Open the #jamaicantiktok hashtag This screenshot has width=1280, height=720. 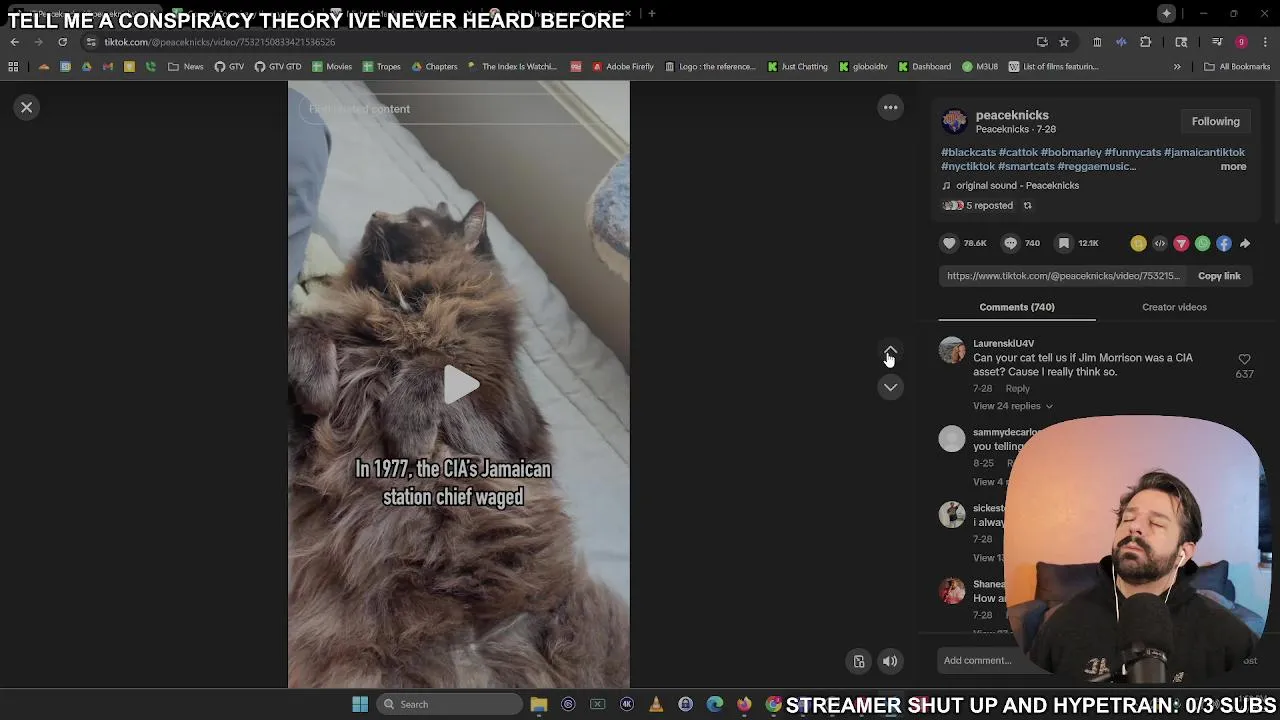1204,153
